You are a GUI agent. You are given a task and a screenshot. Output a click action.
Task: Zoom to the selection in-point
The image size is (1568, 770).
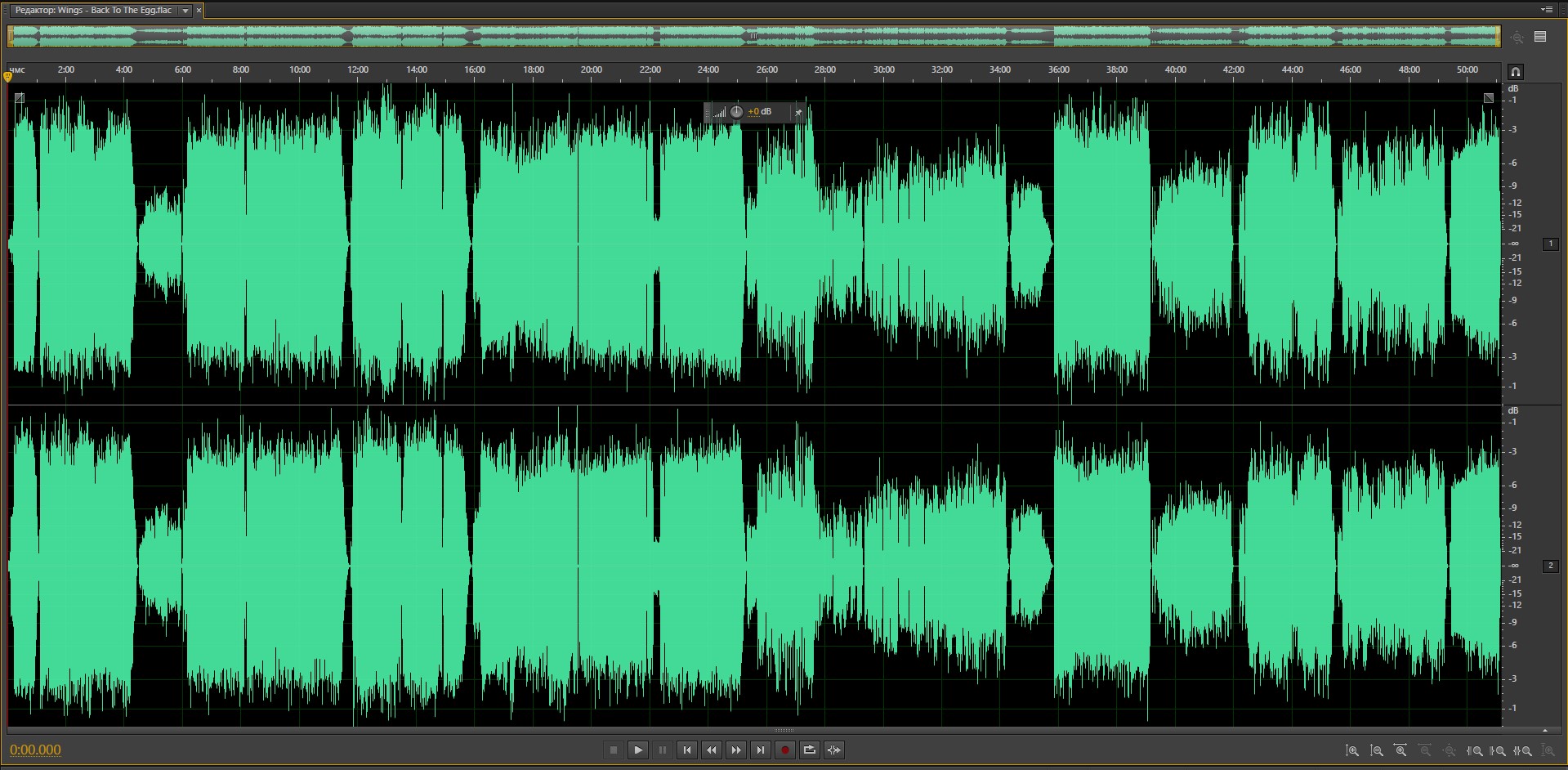coord(1475,750)
